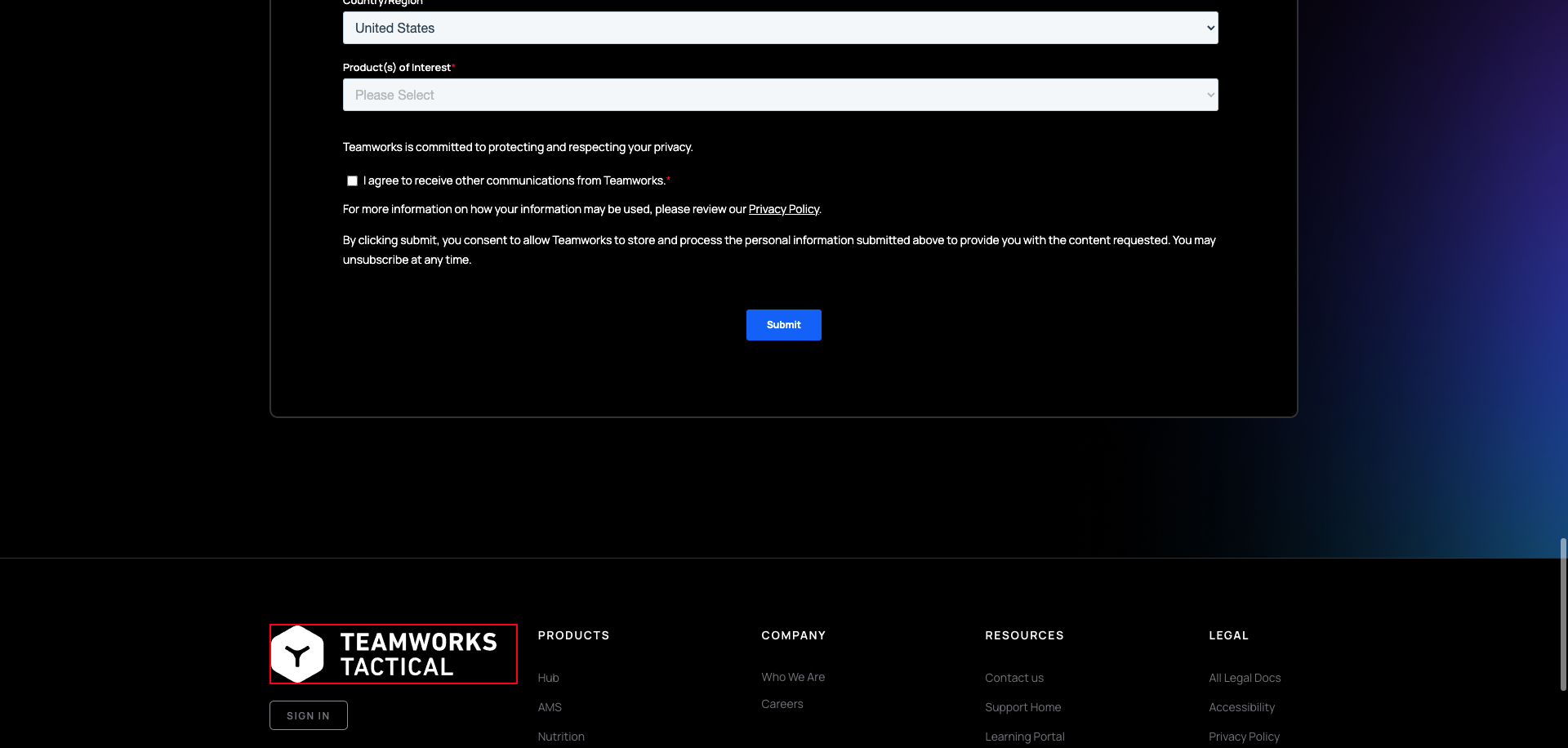Open the AMS product link

(549, 706)
